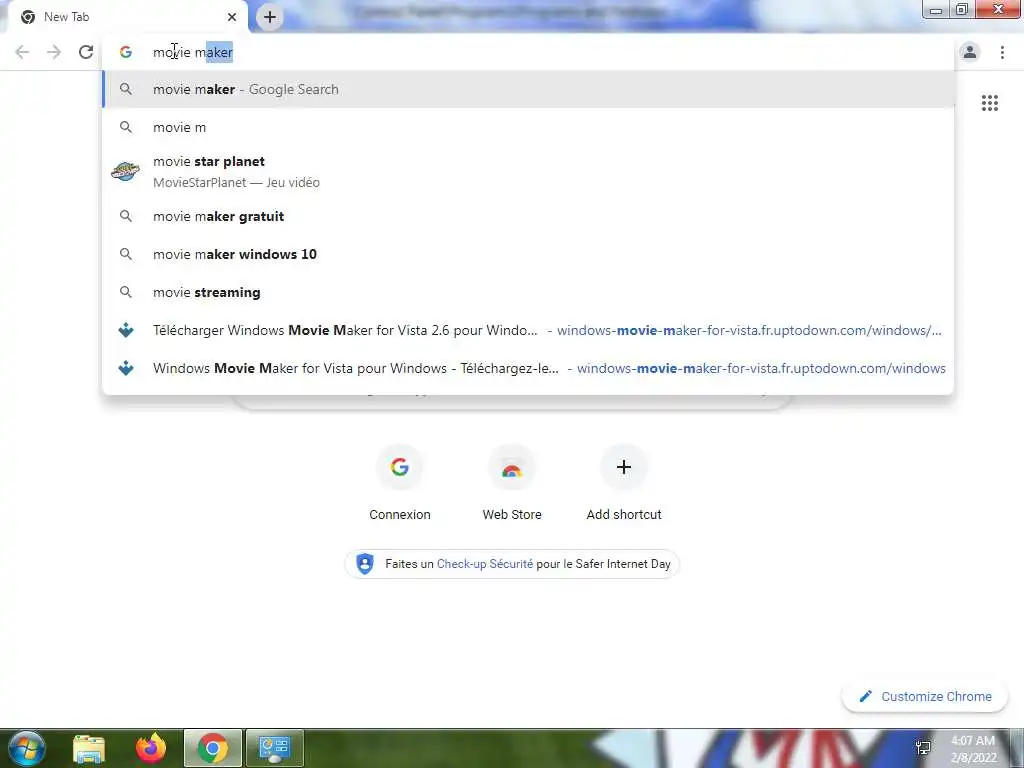This screenshot has width=1024, height=768.
Task: Open the Windows Start menu
Action: coord(27,748)
